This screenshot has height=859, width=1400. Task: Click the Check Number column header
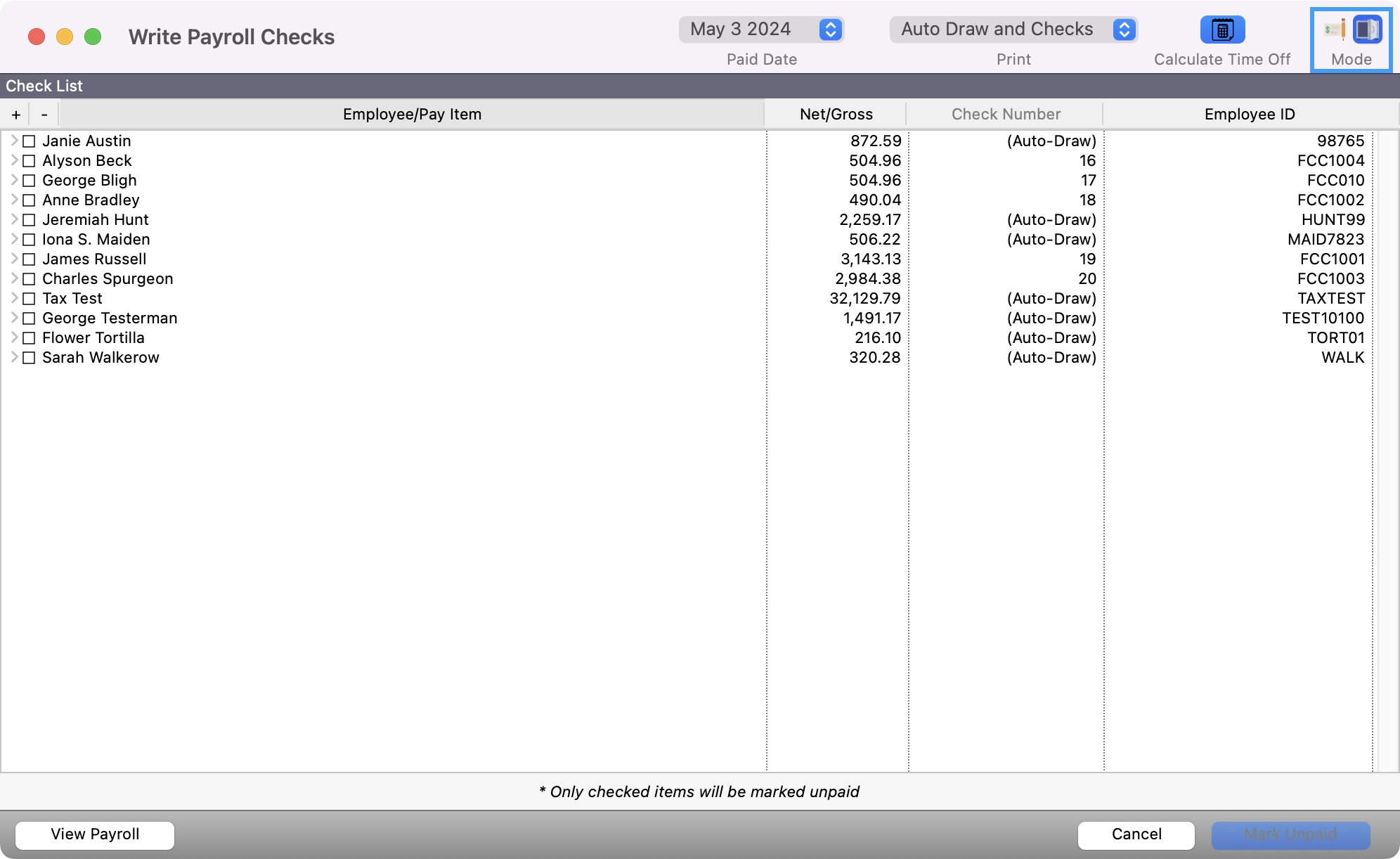pyautogui.click(x=1005, y=115)
